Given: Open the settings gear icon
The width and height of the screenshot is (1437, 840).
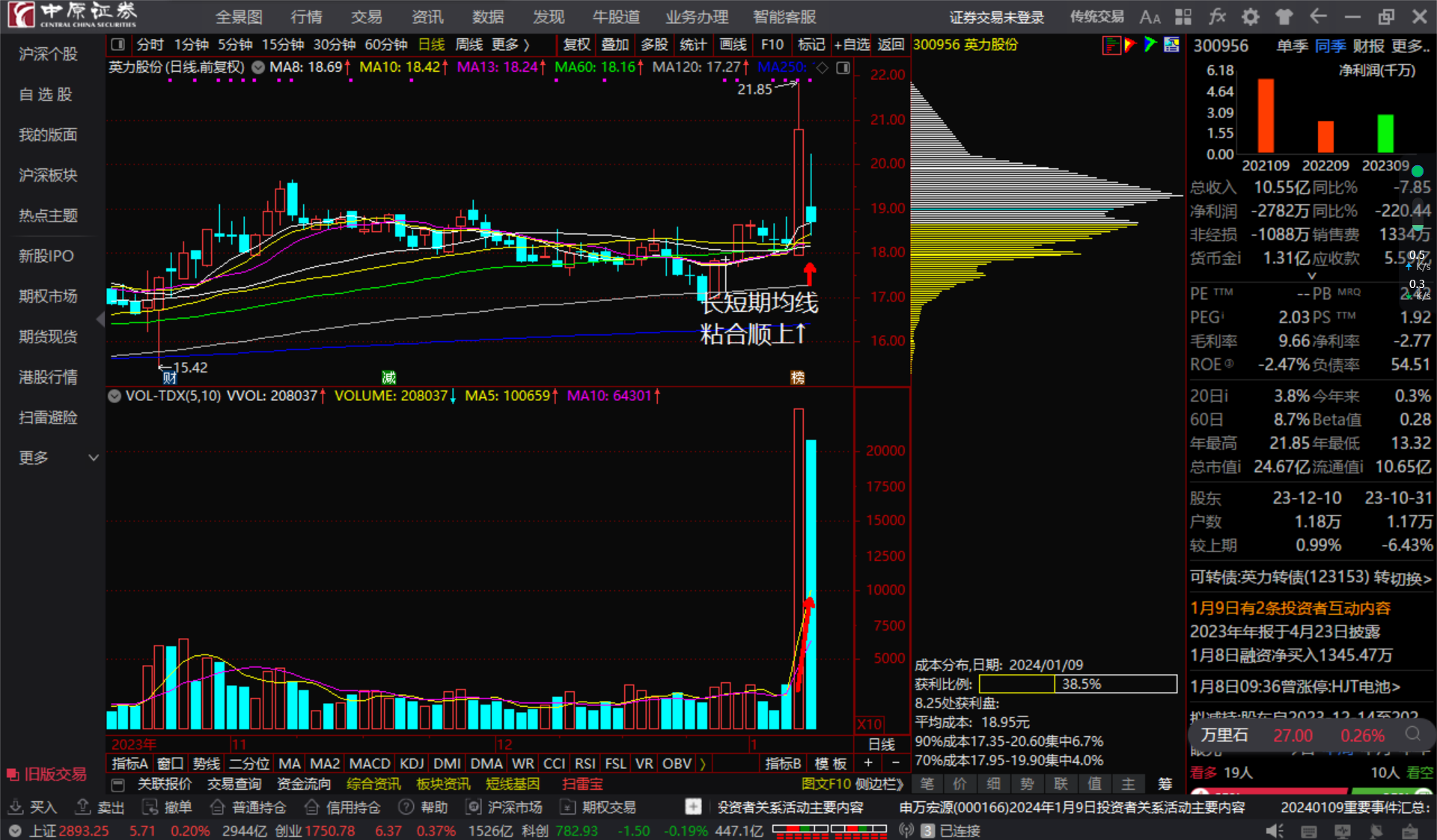Looking at the screenshot, I should [1251, 16].
